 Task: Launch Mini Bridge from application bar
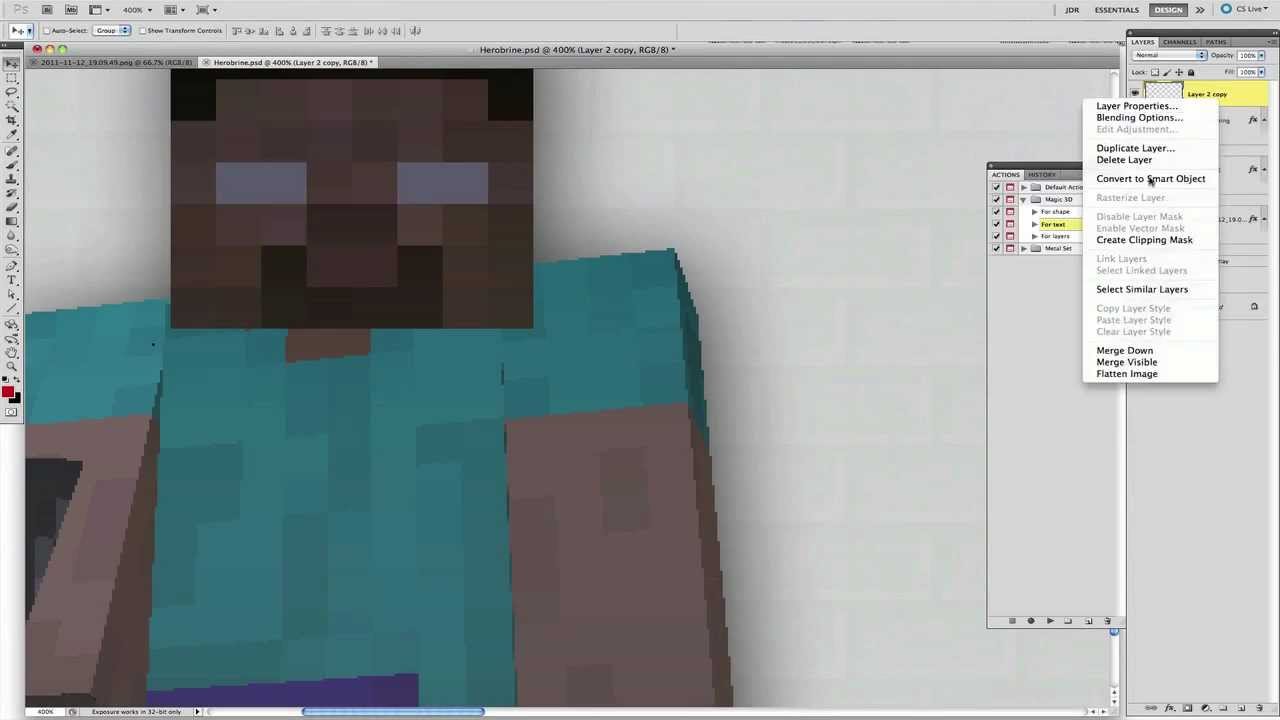tap(71, 10)
